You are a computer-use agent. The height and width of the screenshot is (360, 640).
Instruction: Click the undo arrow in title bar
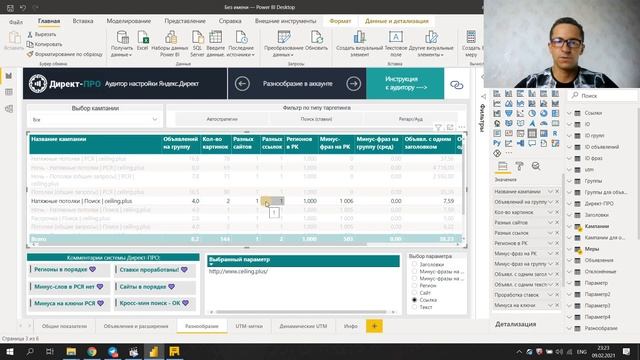pyautogui.click(x=23, y=7)
